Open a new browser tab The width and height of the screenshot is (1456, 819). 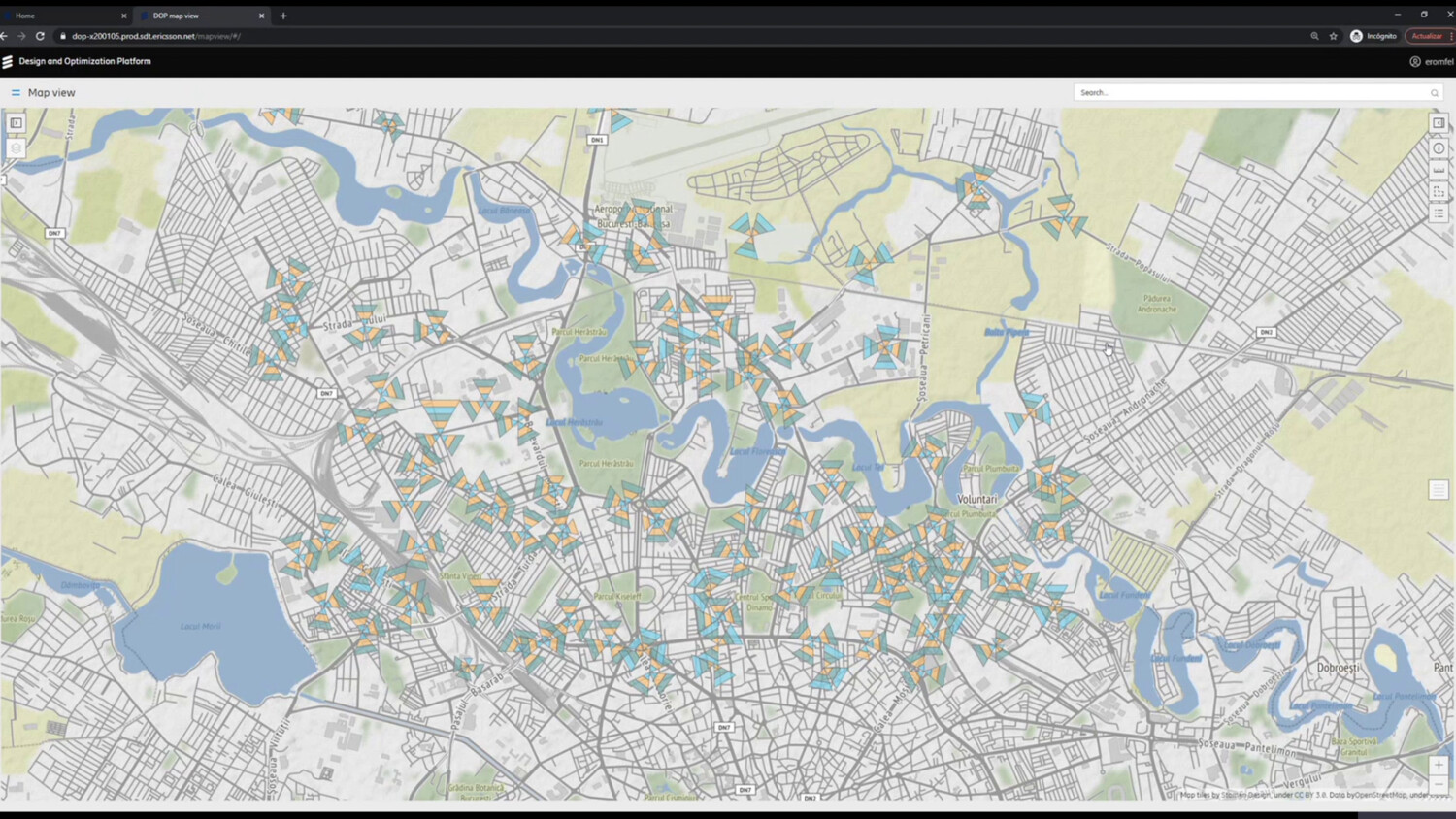point(283,16)
